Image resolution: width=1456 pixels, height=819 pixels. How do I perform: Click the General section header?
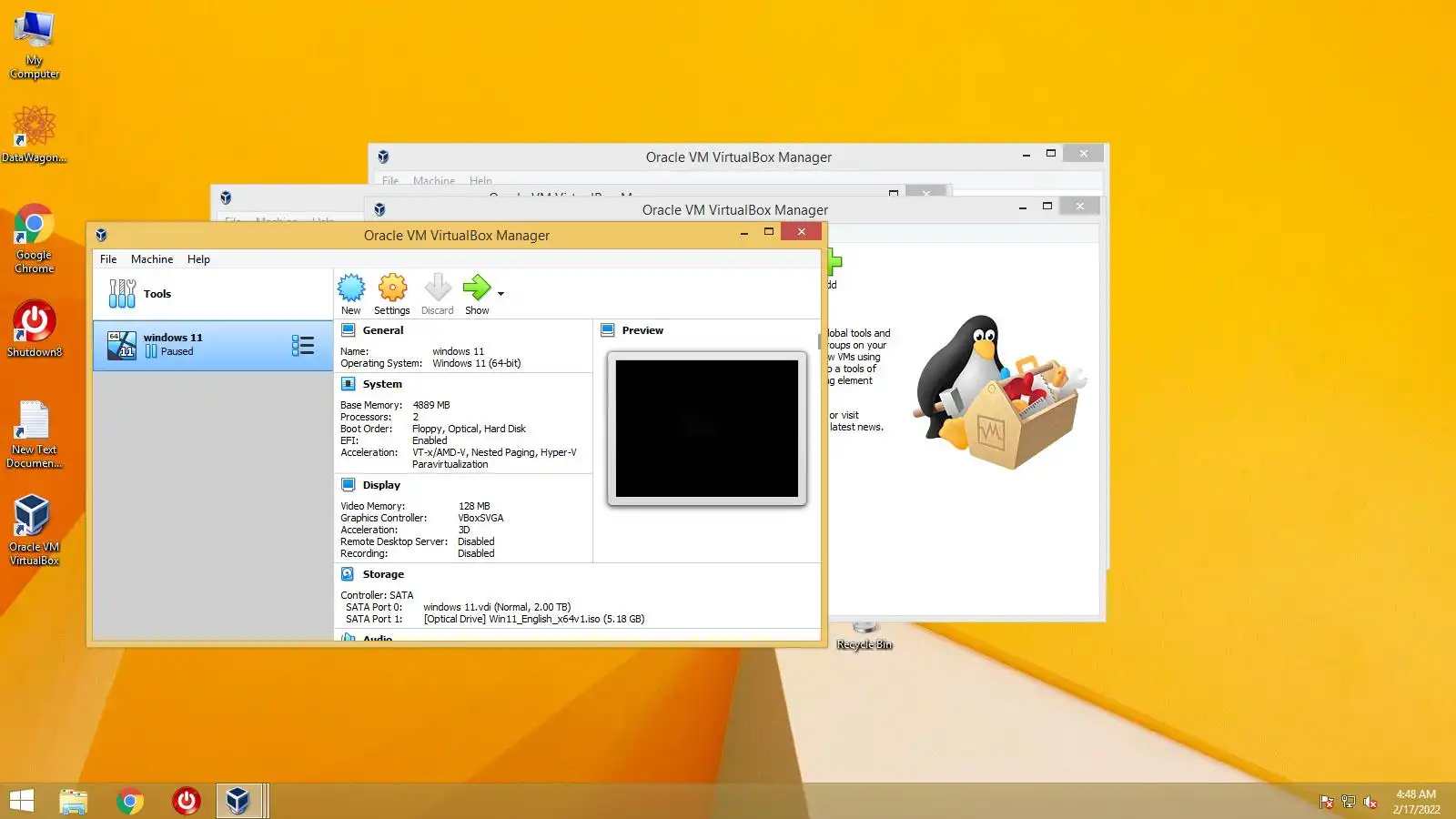pyautogui.click(x=383, y=330)
